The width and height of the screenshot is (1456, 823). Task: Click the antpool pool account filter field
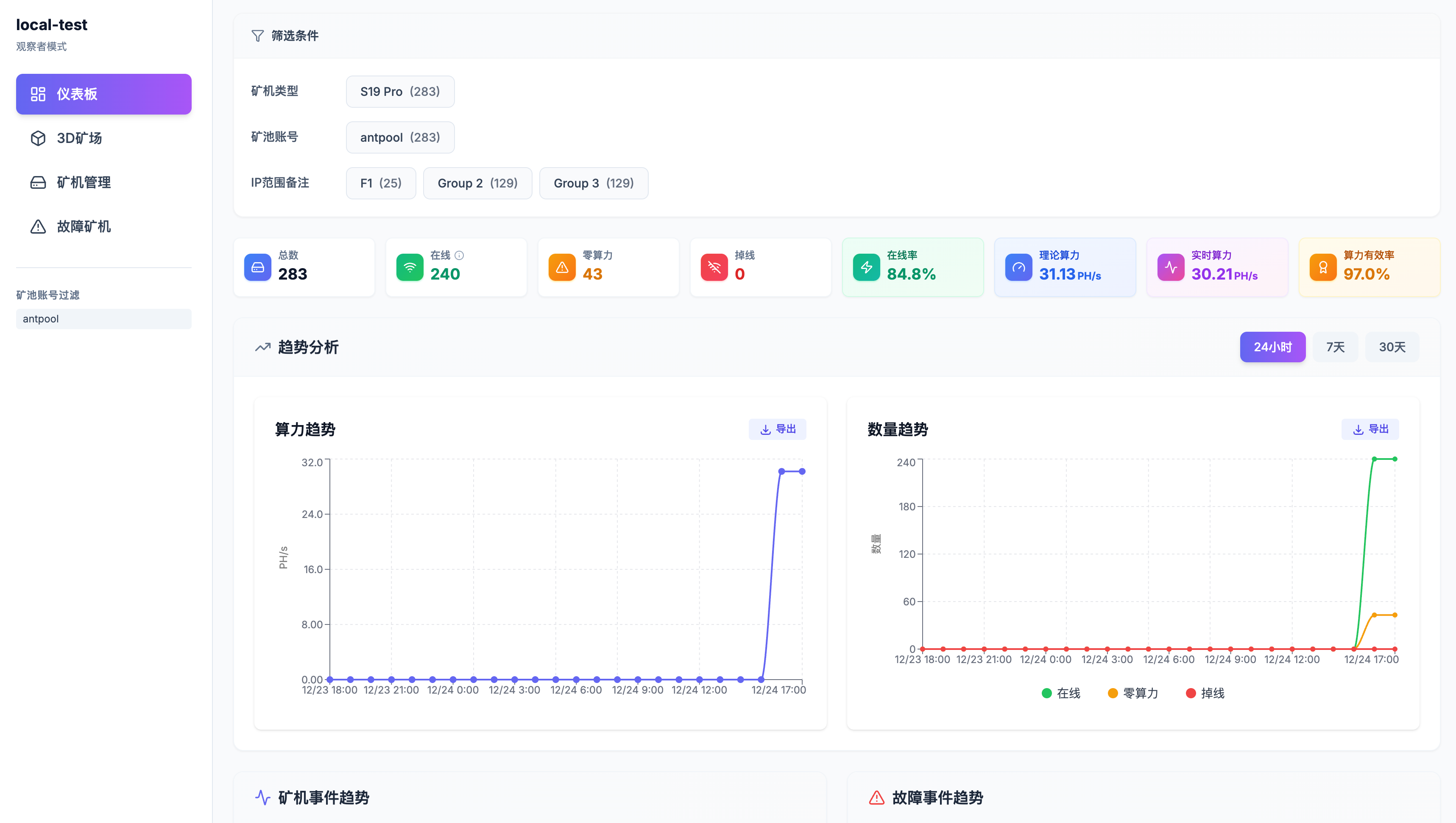pos(103,319)
